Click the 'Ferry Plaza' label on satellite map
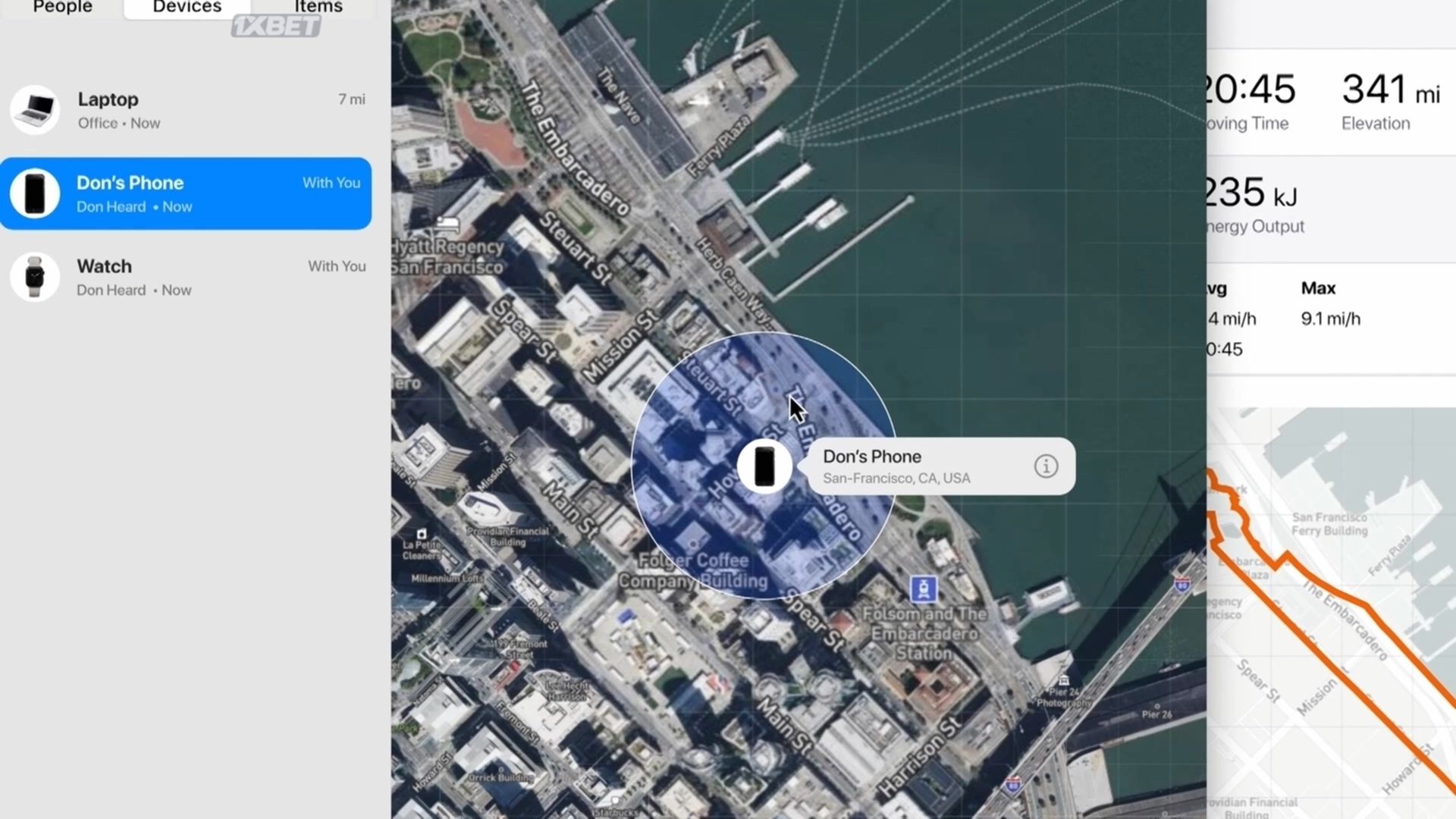Viewport: 1456px width, 819px height. coord(718,145)
